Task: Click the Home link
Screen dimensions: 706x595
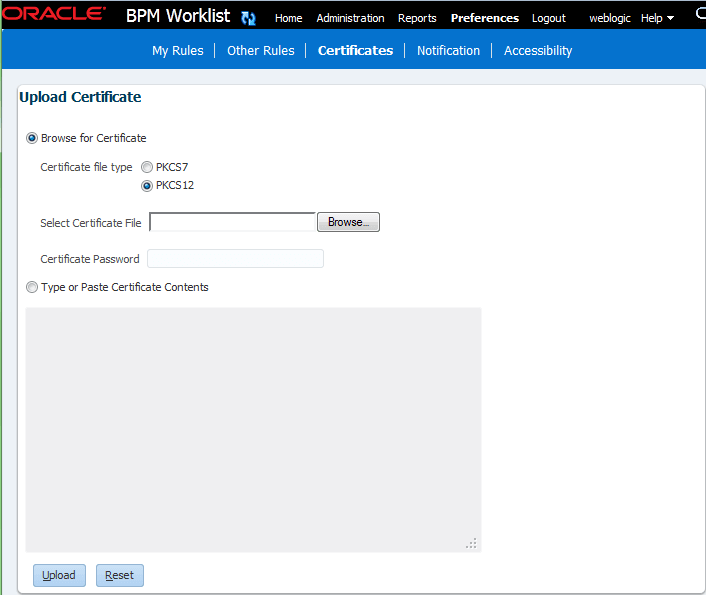Action: click(289, 18)
